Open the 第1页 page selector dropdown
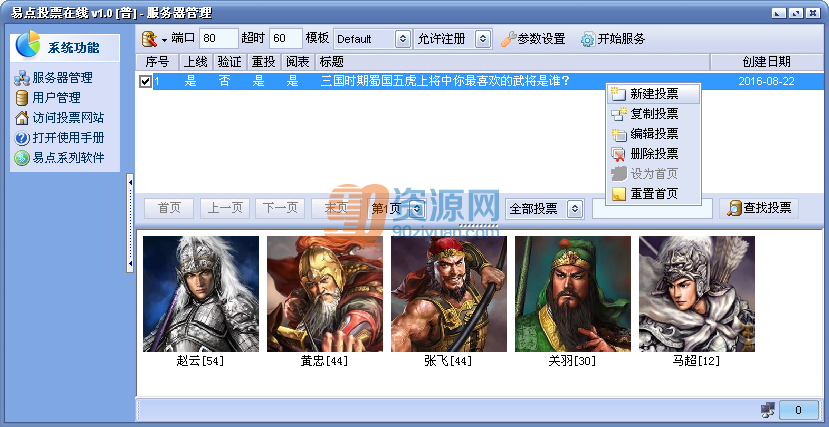829x427 pixels. tap(418, 209)
